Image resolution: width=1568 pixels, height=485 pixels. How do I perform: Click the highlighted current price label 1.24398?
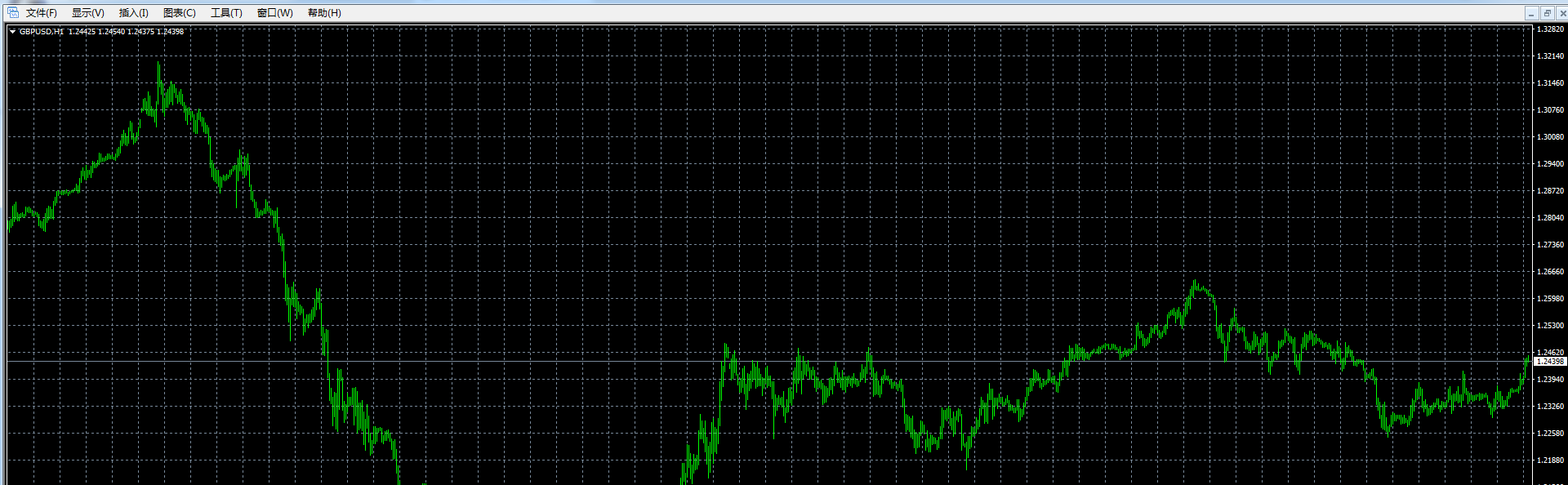pos(1550,362)
